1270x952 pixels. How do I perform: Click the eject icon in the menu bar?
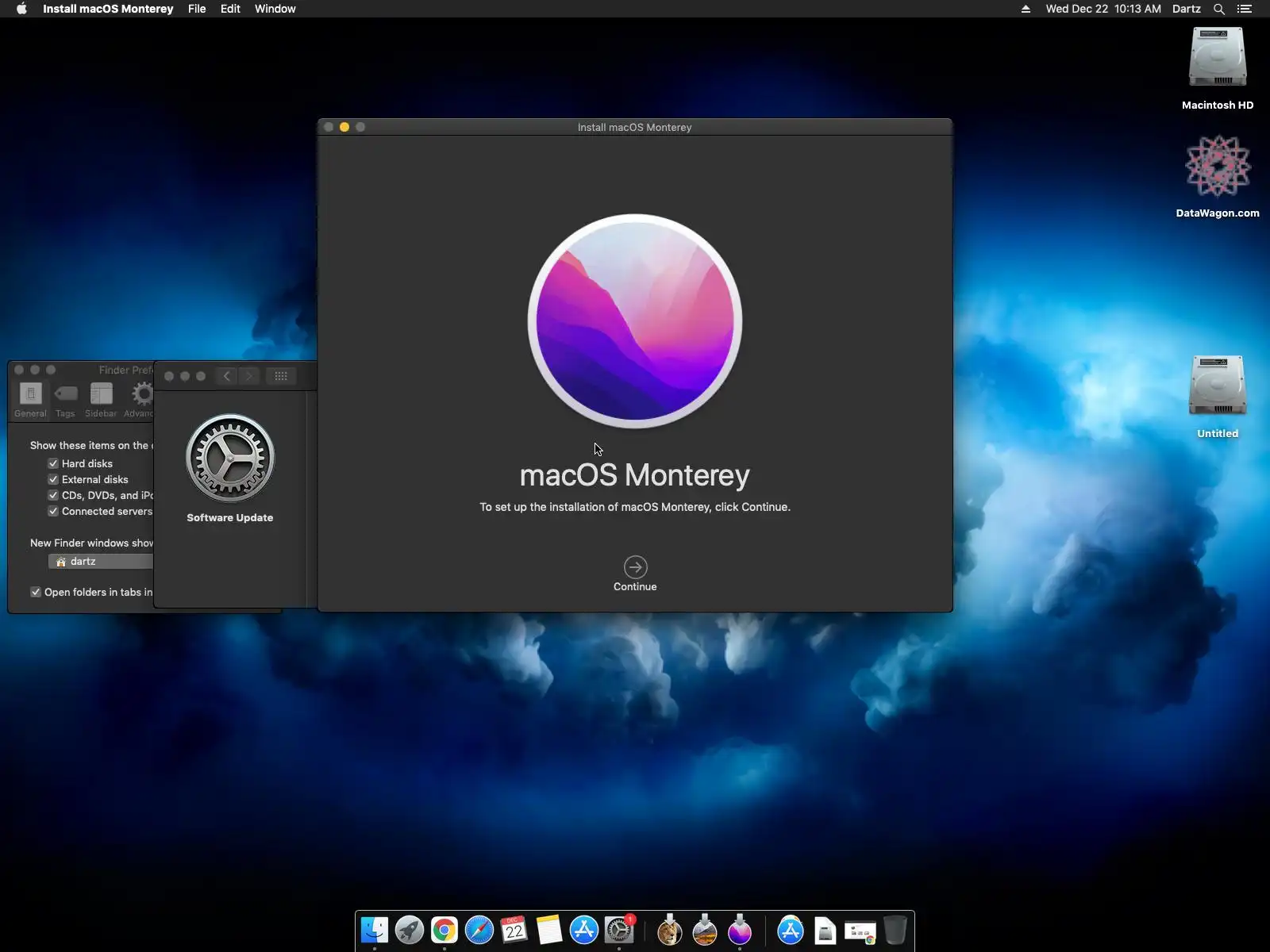1026,9
